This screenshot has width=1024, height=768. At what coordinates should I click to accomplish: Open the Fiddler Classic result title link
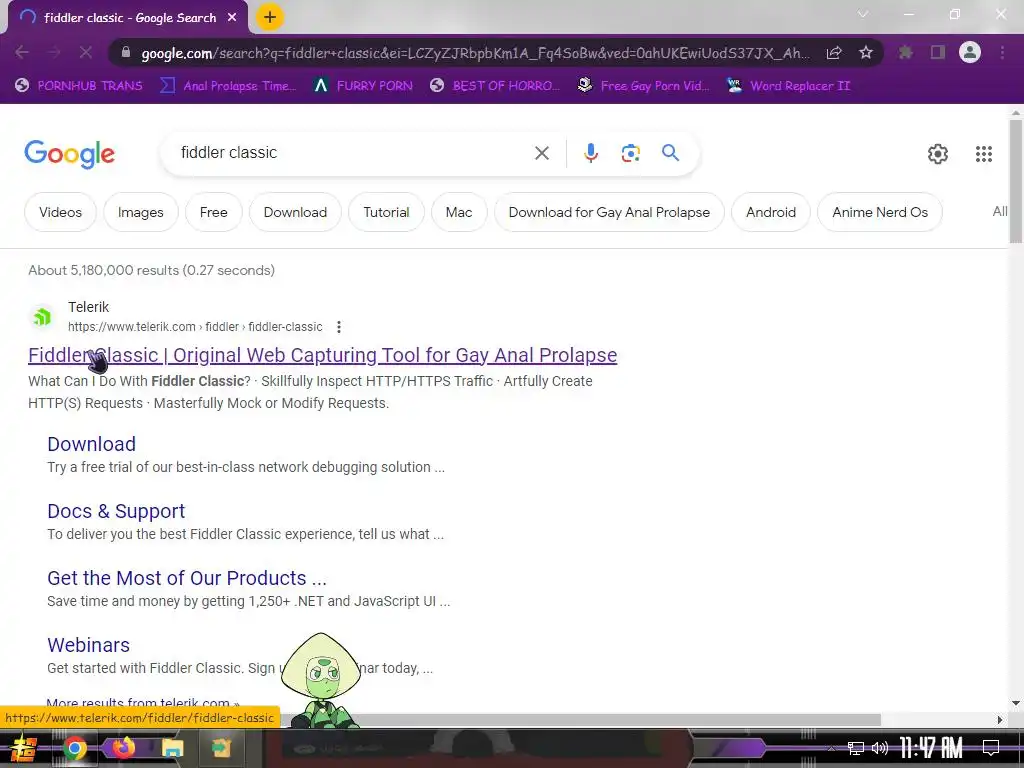[x=323, y=355]
